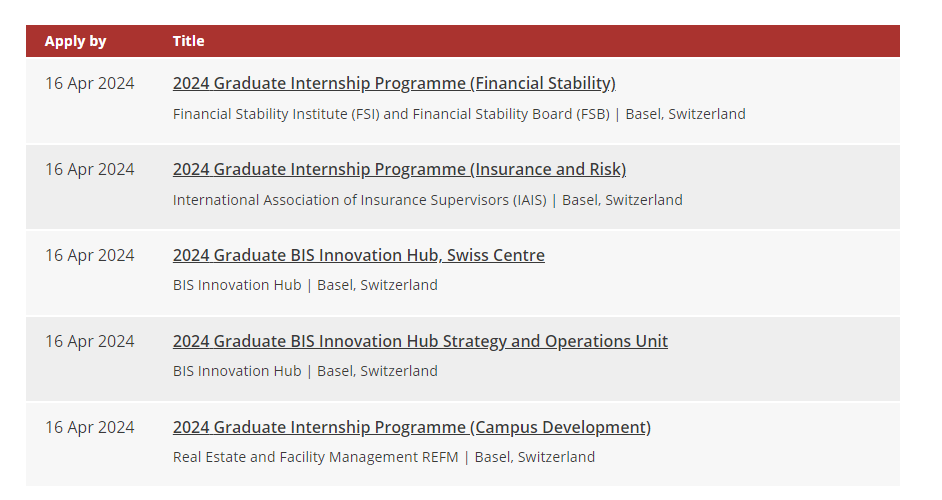Viewport: 942px width, 500px height.
Task: Open the Insurance and Risk internship link
Action: click(x=400, y=169)
